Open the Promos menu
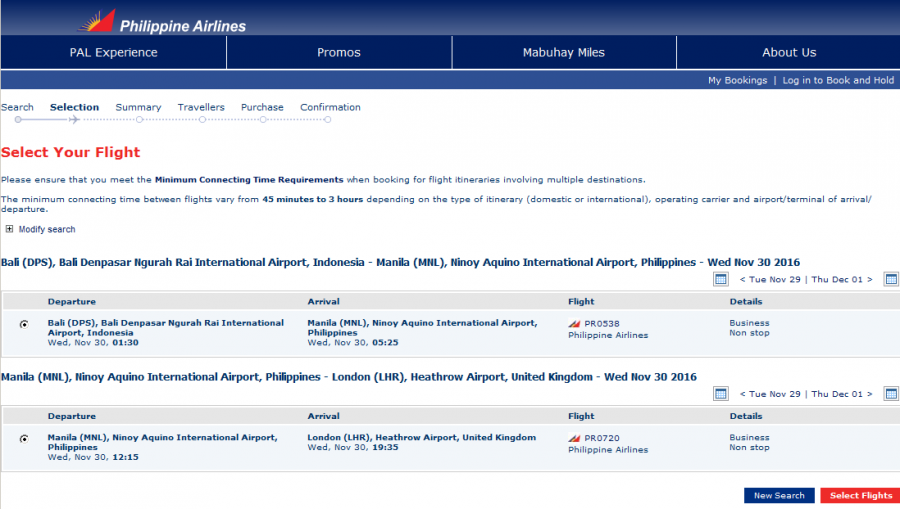Screen dimensions: 900x509 tap(339, 52)
